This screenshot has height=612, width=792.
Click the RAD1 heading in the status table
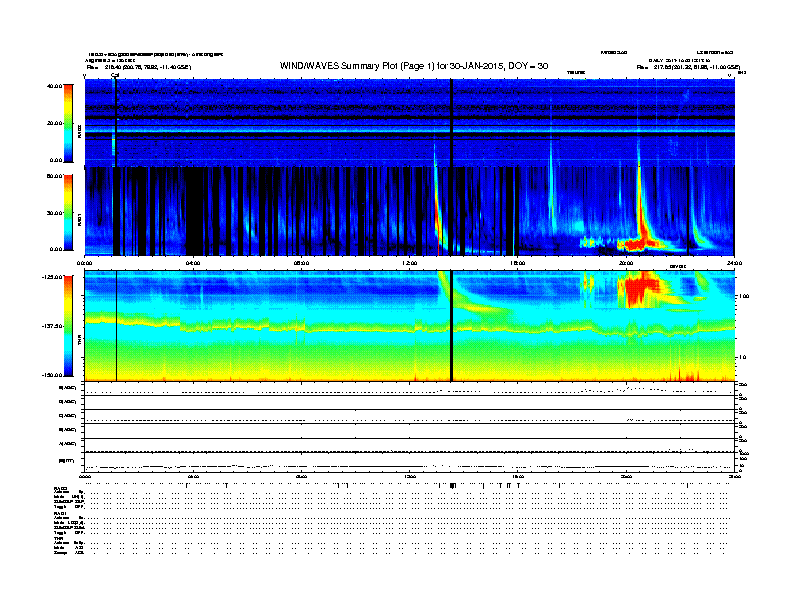pyautogui.click(x=61, y=514)
